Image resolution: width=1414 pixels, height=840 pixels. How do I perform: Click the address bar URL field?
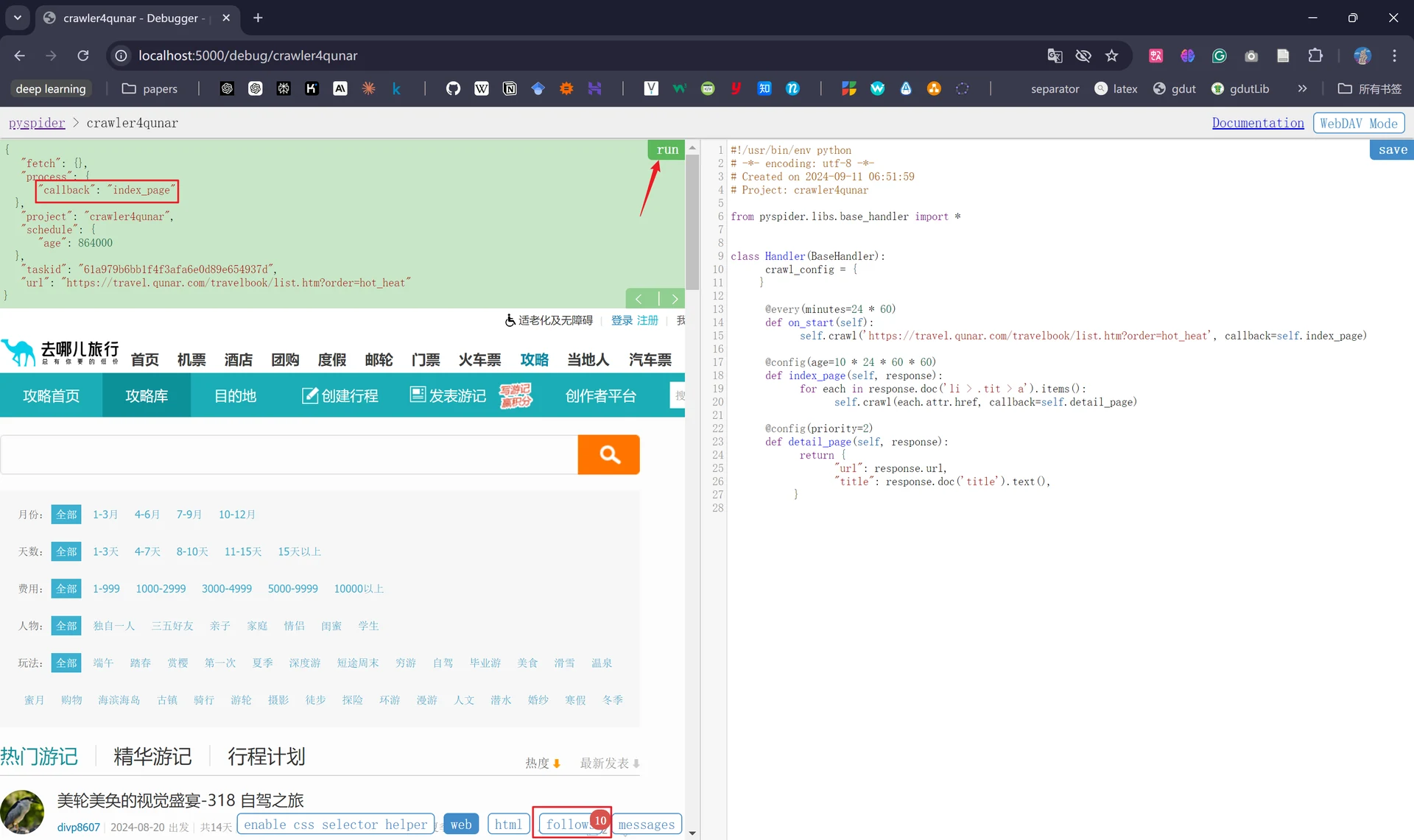tap(582, 55)
